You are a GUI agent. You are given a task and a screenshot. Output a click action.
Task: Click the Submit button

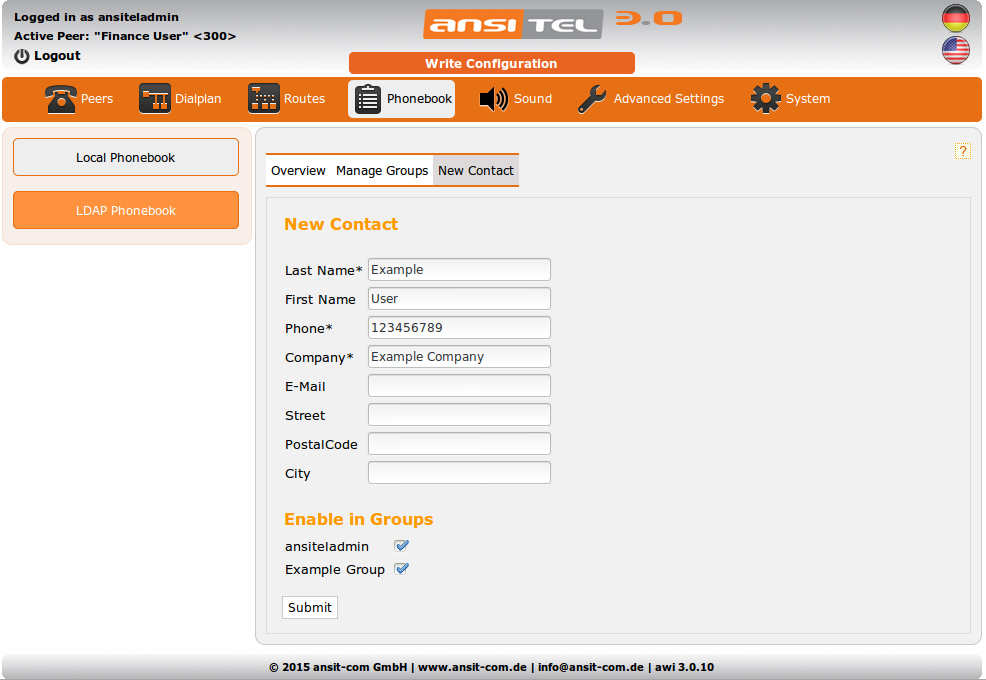[x=310, y=607]
